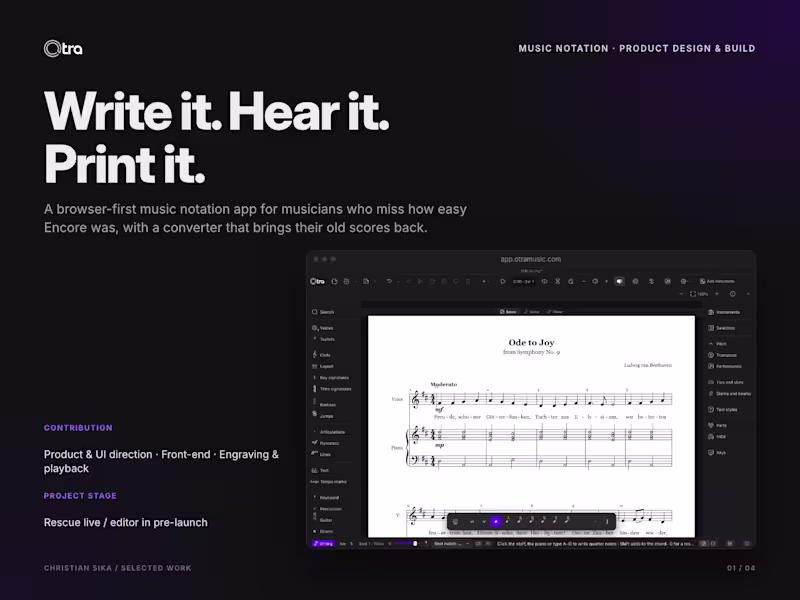
Task: Open the Key signatures palette item
Action: (x=330, y=378)
